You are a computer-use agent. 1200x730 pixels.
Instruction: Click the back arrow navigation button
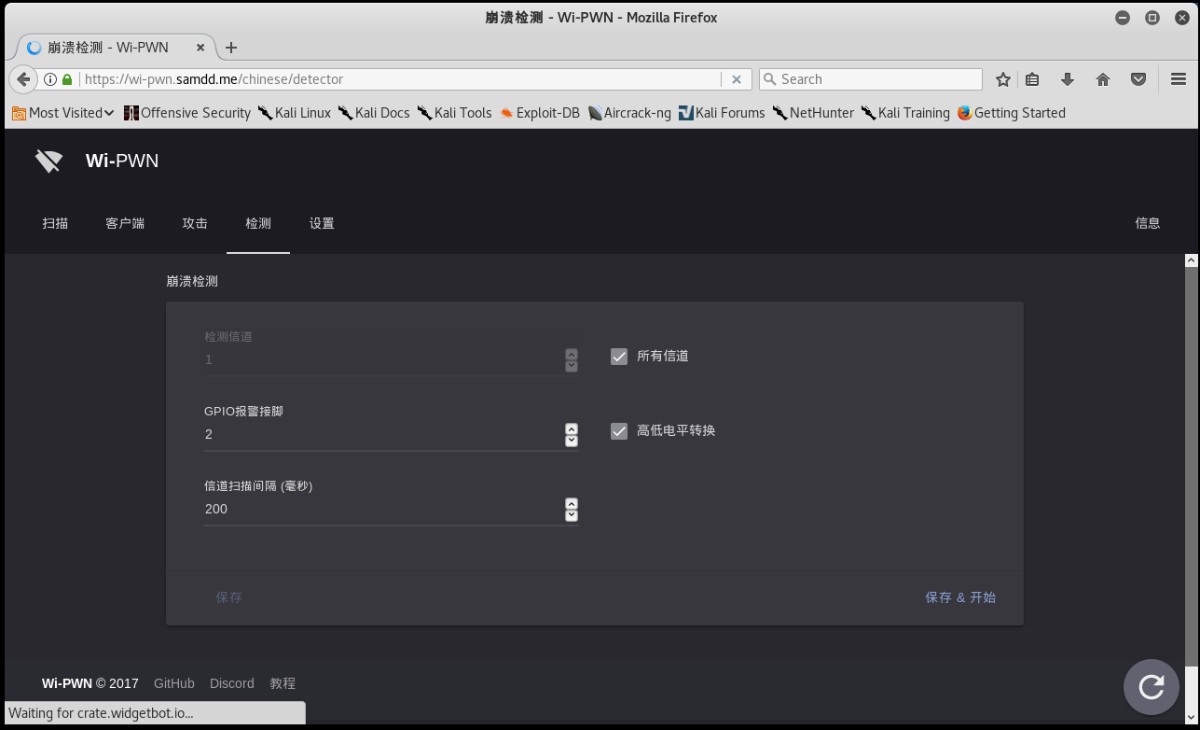(x=23, y=79)
